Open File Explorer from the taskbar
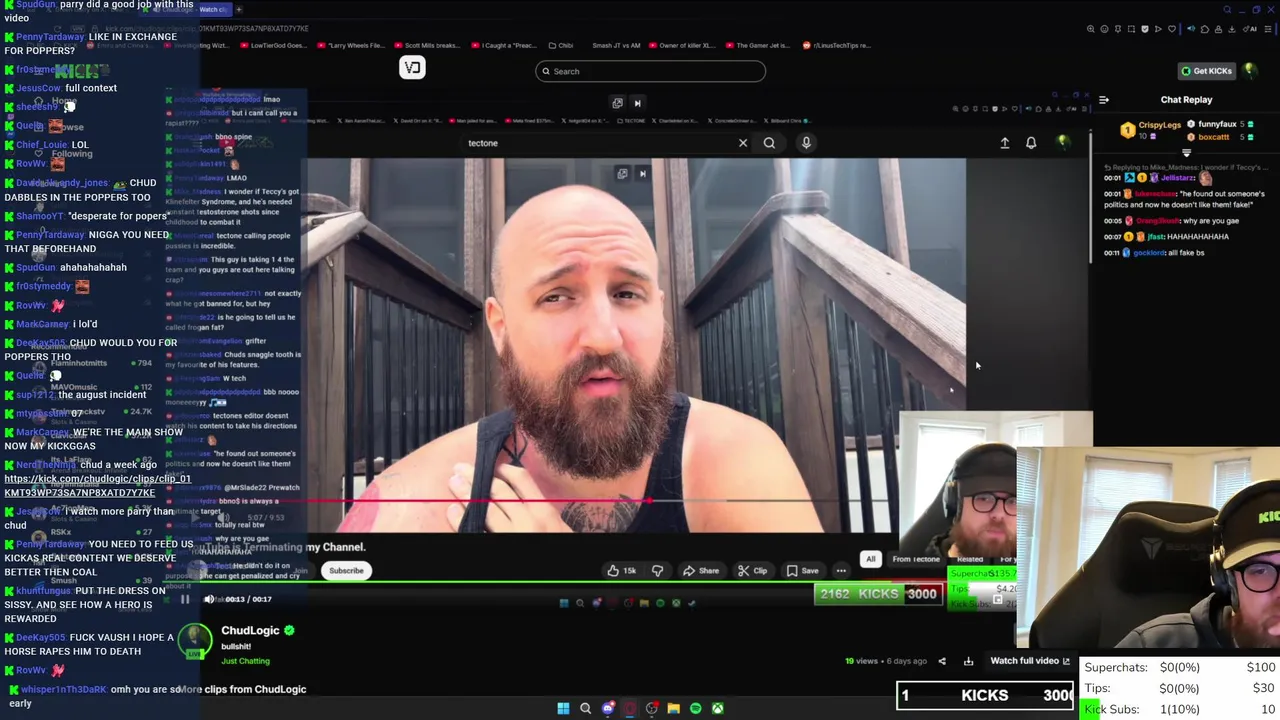Image resolution: width=1280 pixels, height=720 pixels. (673, 708)
